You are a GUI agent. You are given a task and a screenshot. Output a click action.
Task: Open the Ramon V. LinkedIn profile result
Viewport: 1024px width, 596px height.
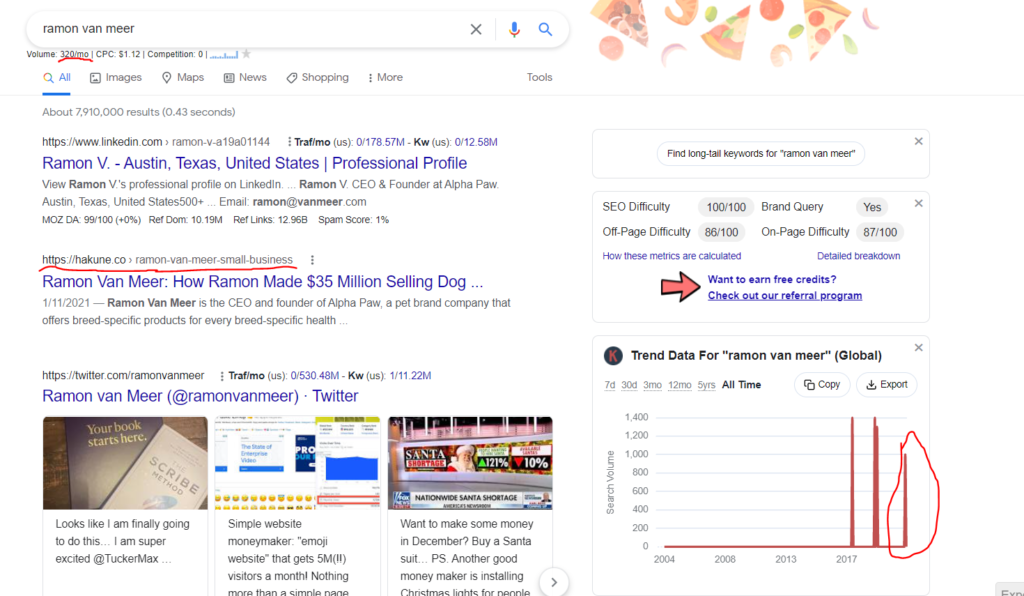254,163
